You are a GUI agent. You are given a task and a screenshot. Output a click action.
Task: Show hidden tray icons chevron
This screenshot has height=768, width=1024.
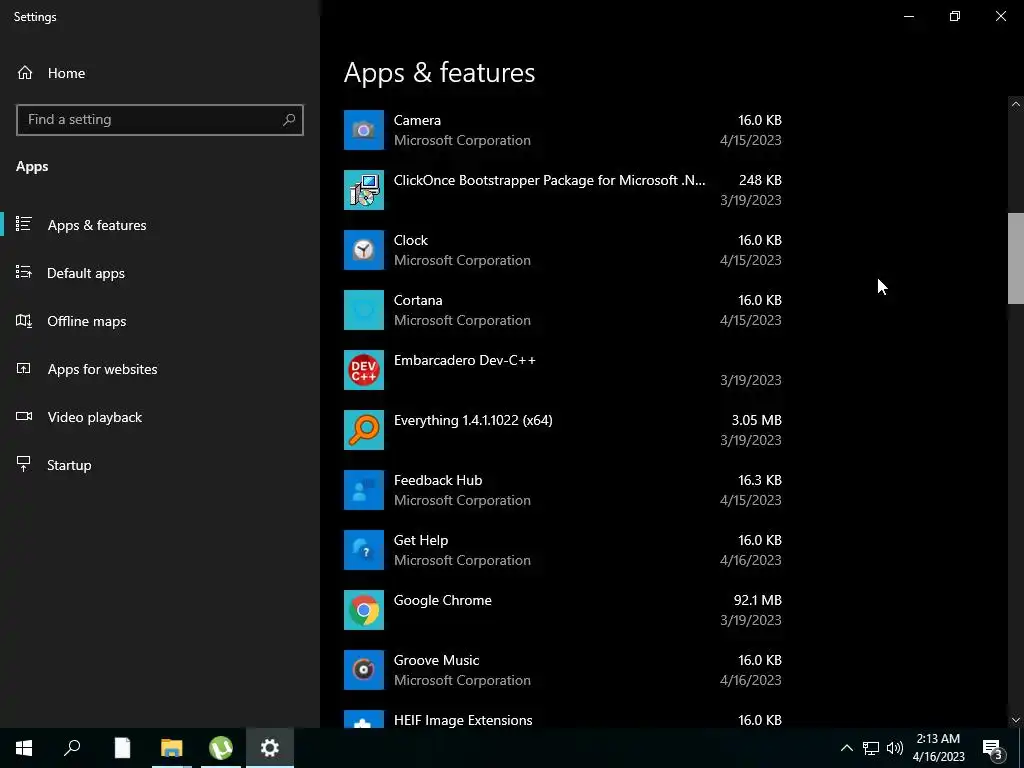tap(846, 748)
